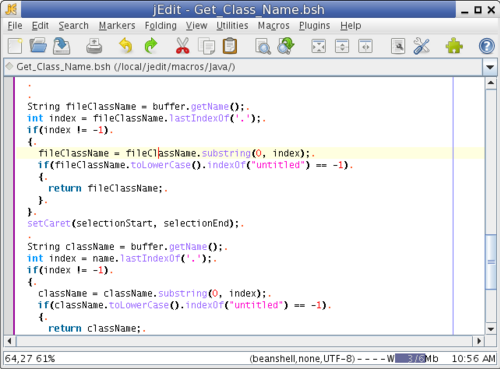500x369 pixels.
Task: Click the horizontal scrollbar right arrow
Action: click(479, 341)
